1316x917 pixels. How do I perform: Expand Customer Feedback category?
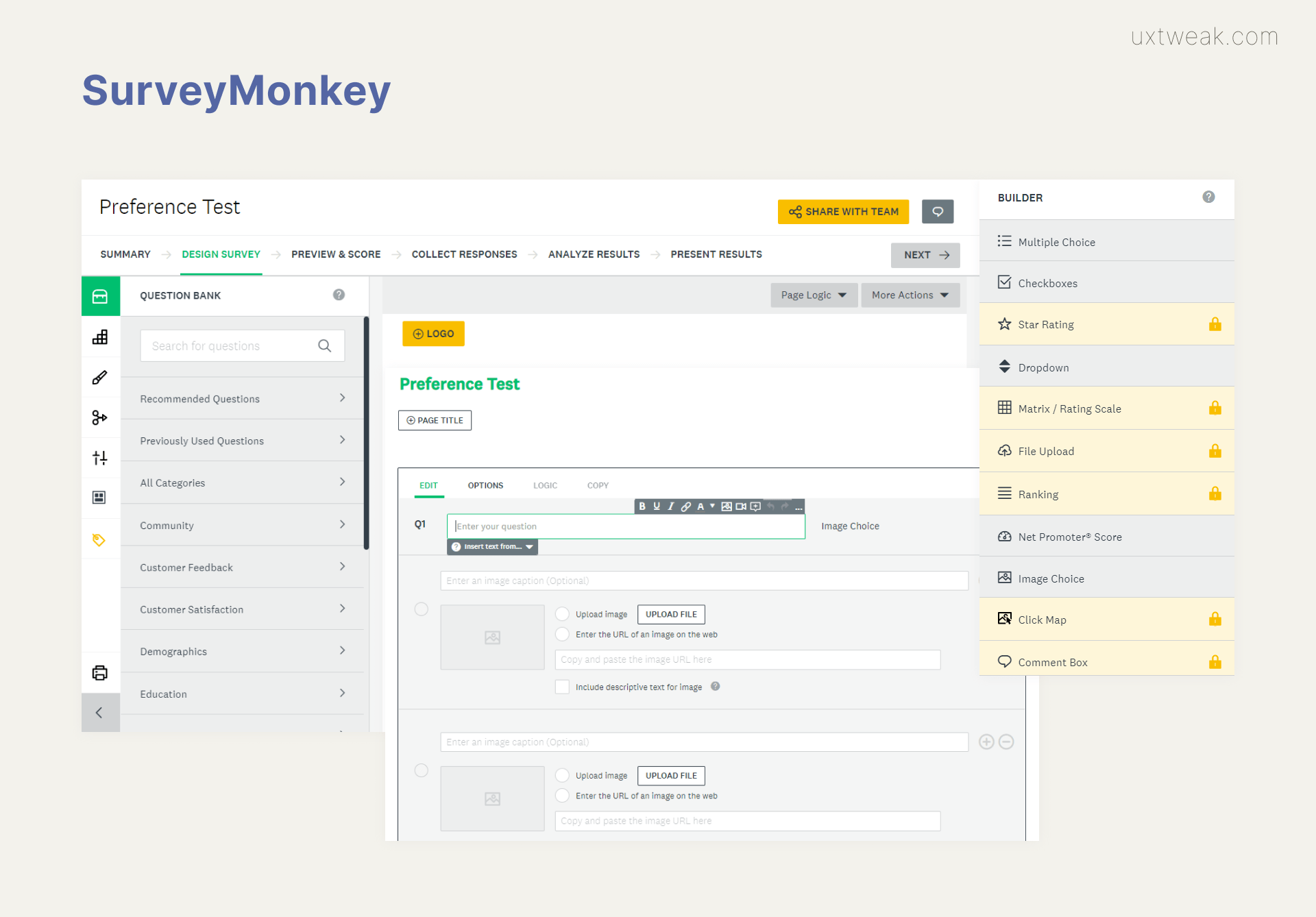(x=242, y=567)
